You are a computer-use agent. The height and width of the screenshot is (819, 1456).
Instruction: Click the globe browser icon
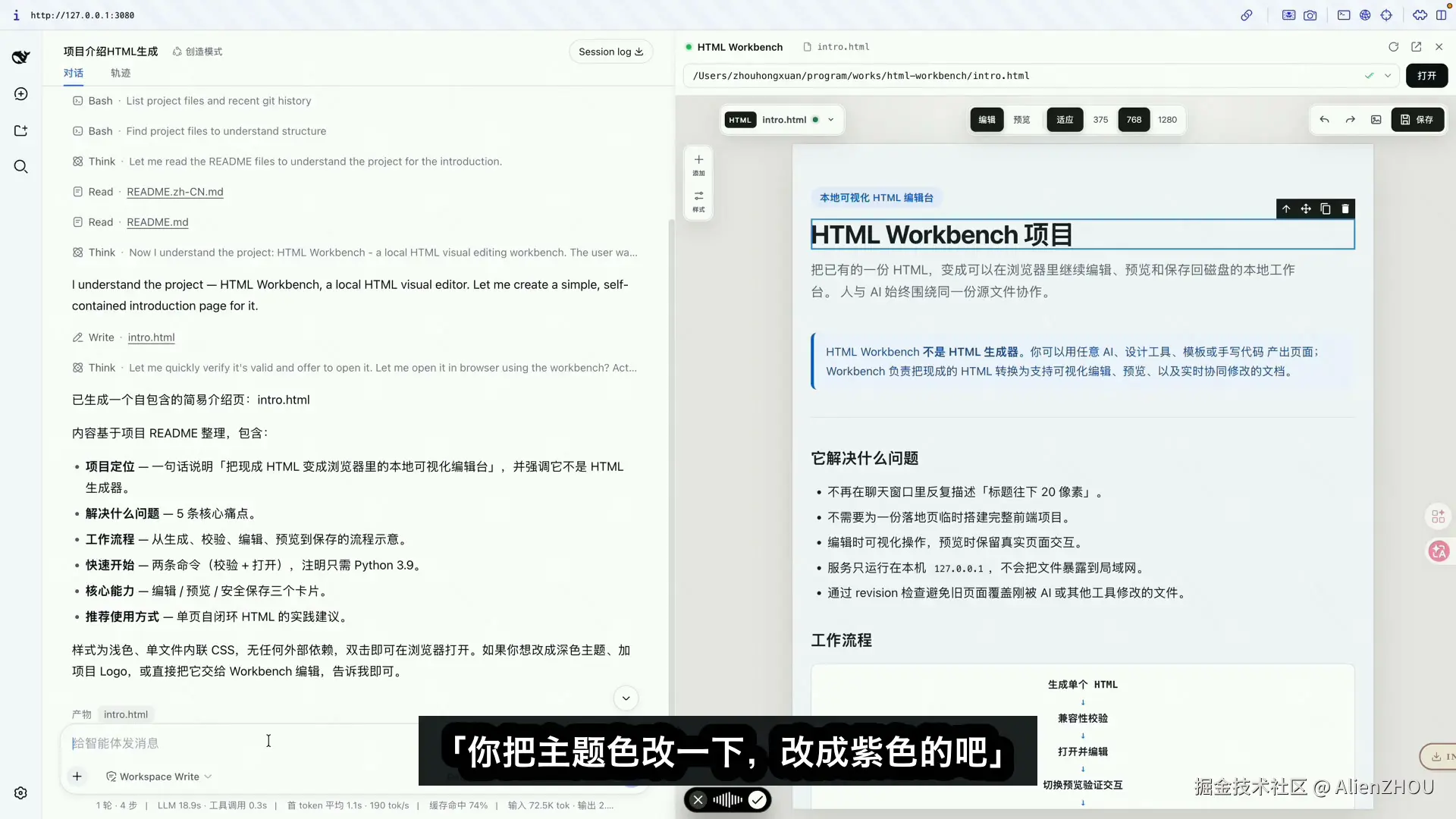1365,15
